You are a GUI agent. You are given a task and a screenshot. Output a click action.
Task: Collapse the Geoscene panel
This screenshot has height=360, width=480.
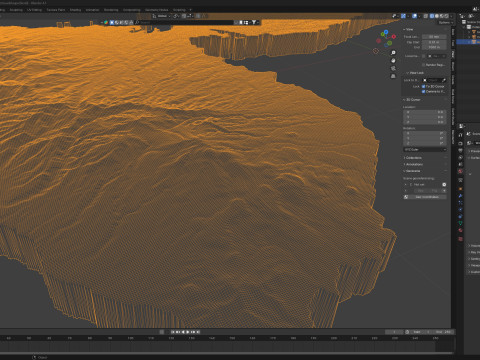point(412,171)
